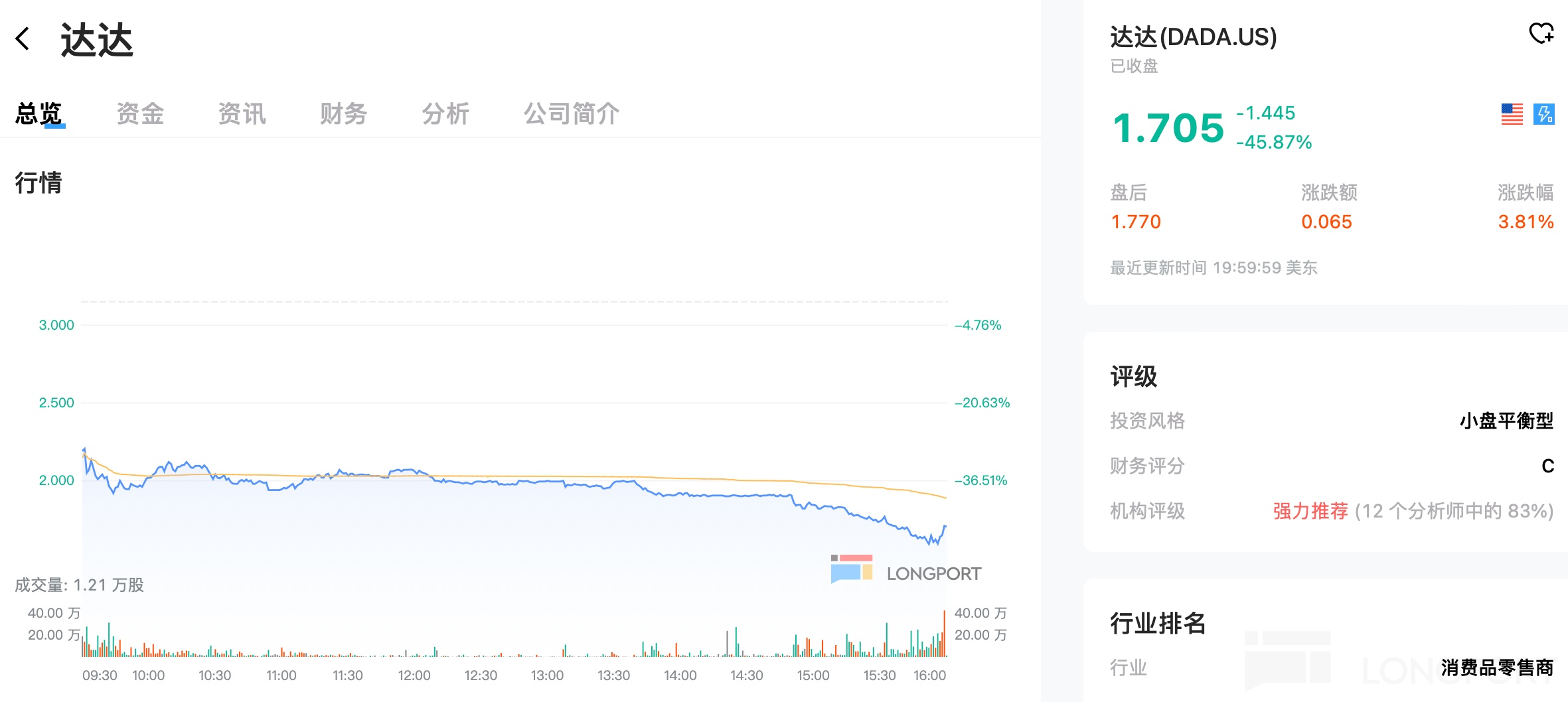Open the 资讯 tab
The image size is (1568, 702).
pyautogui.click(x=242, y=114)
